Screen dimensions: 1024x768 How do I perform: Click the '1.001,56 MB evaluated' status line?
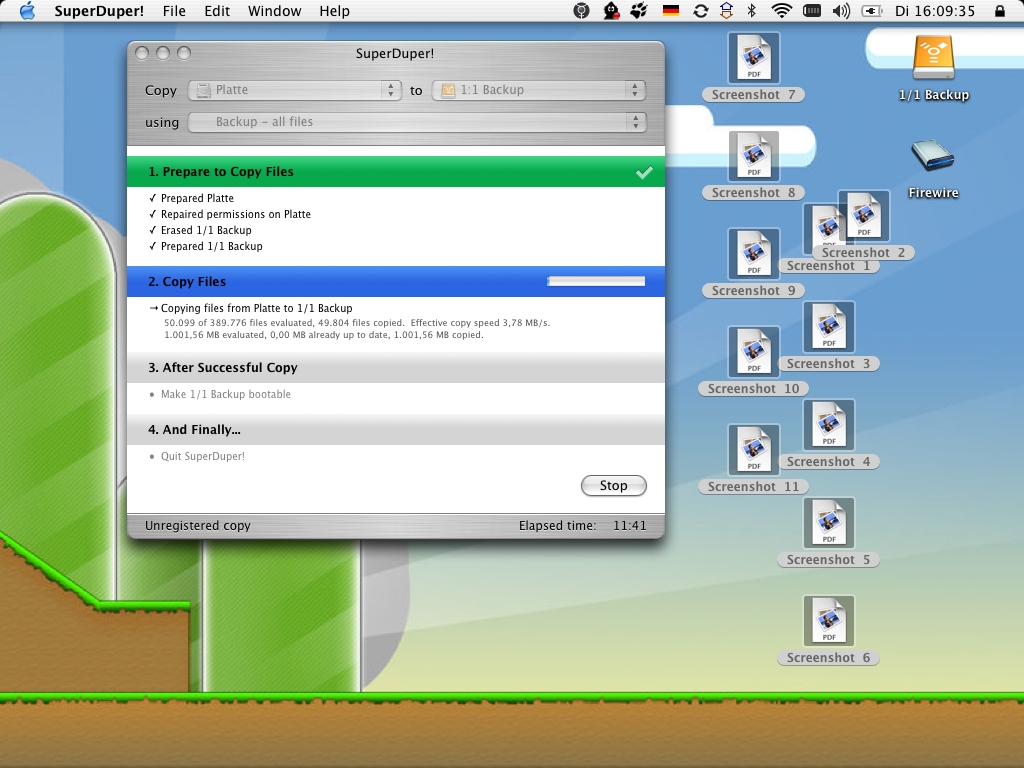point(324,335)
